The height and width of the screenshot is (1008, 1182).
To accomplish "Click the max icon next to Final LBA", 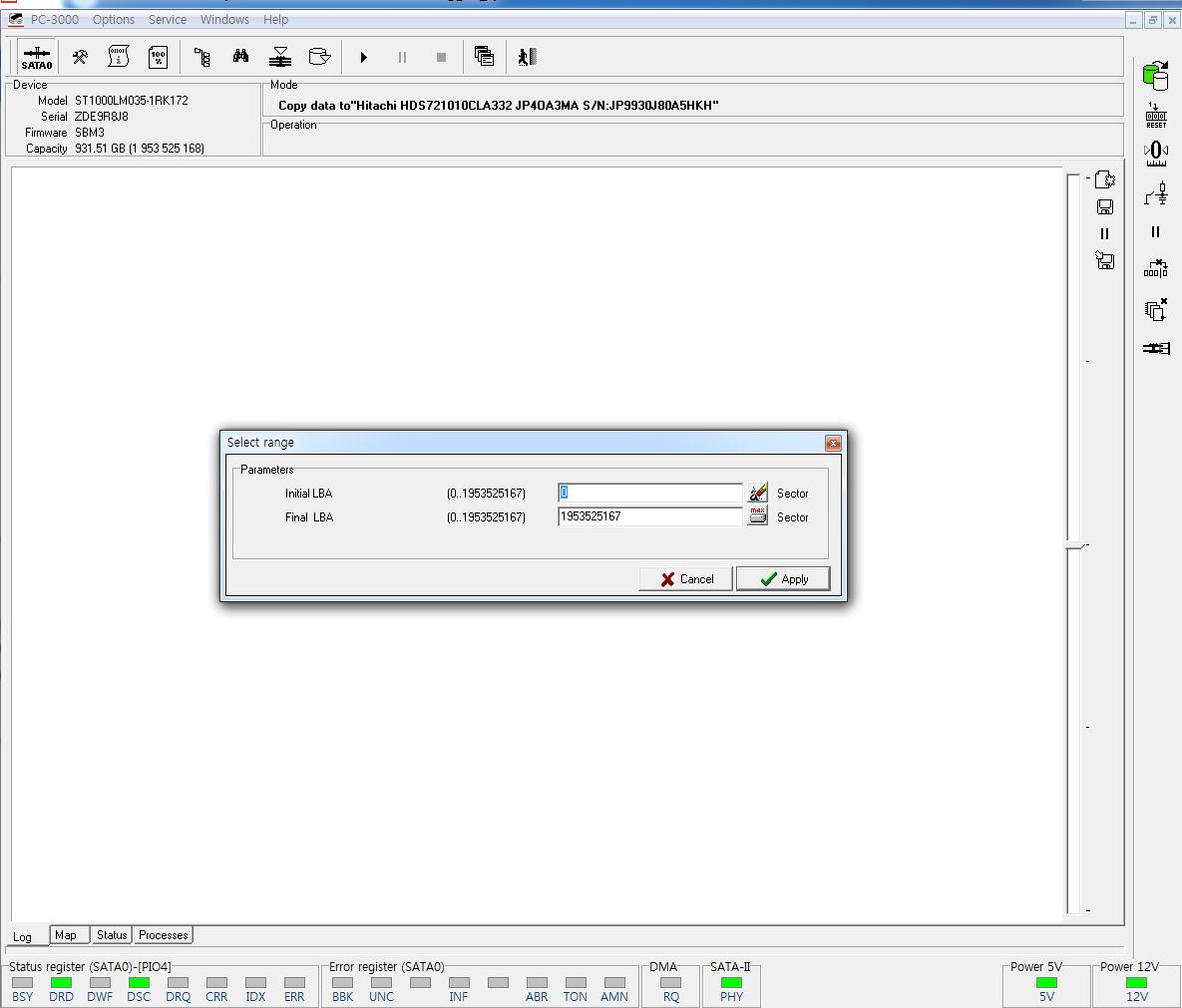I will pyautogui.click(x=757, y=516).
